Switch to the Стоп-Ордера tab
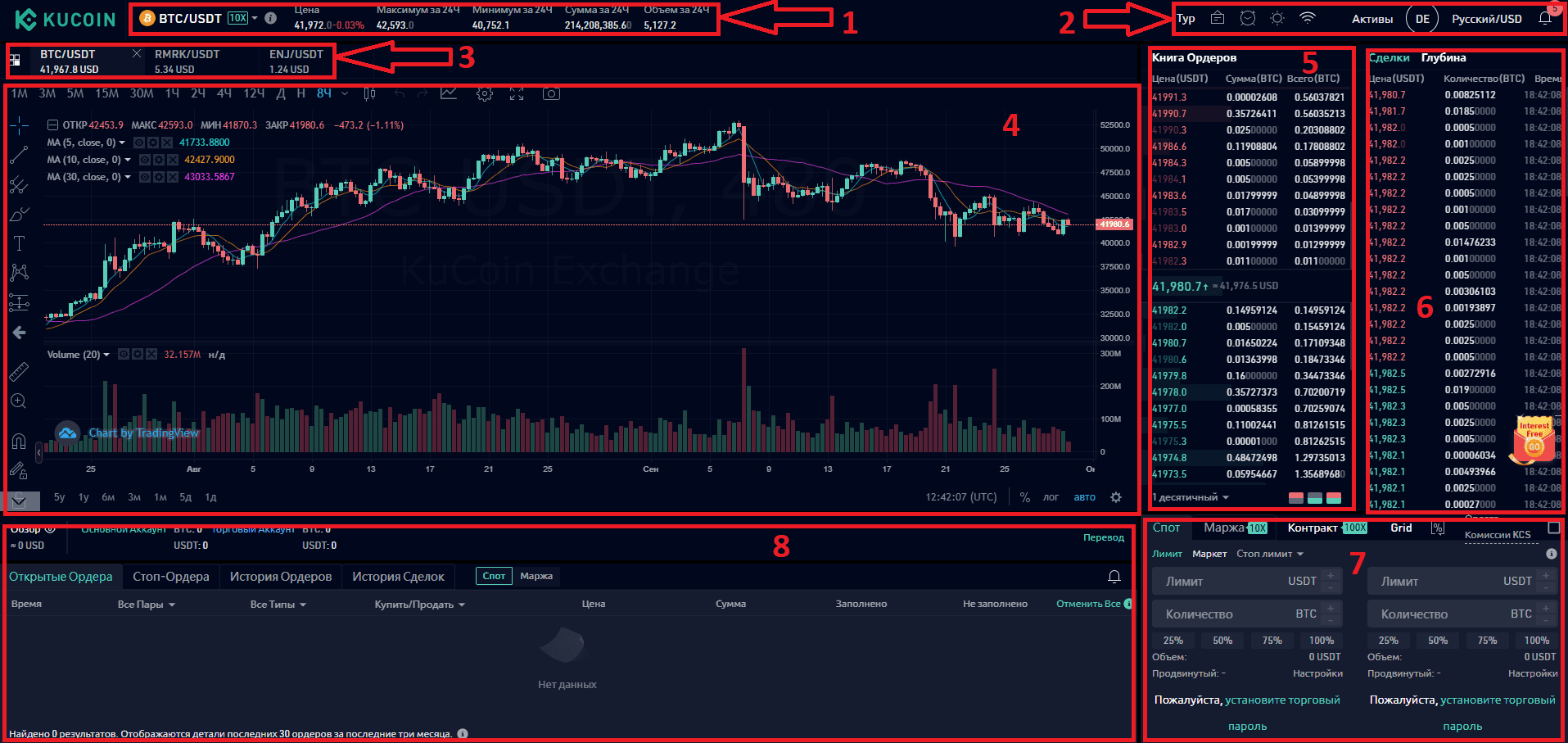1568x743 pixels. pos(171,577)
